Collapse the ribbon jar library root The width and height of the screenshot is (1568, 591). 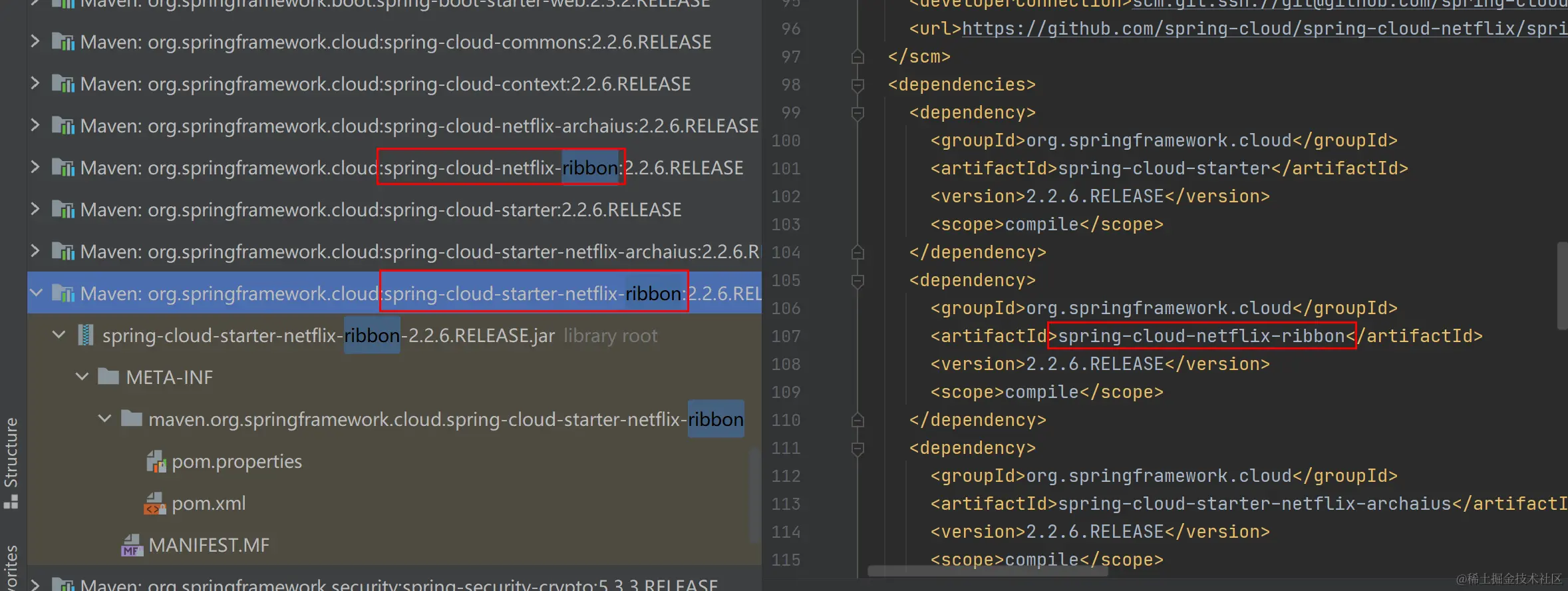click(59, 335)
